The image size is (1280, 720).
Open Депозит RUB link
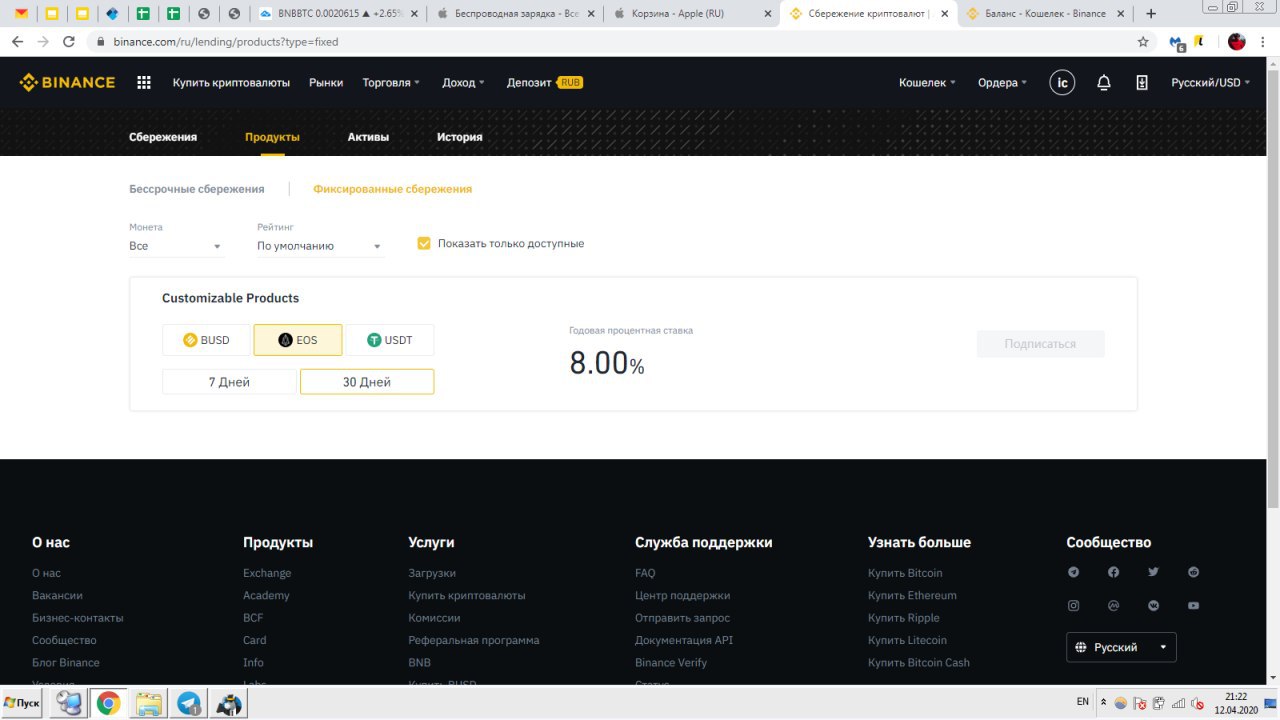tap(544, 83)
